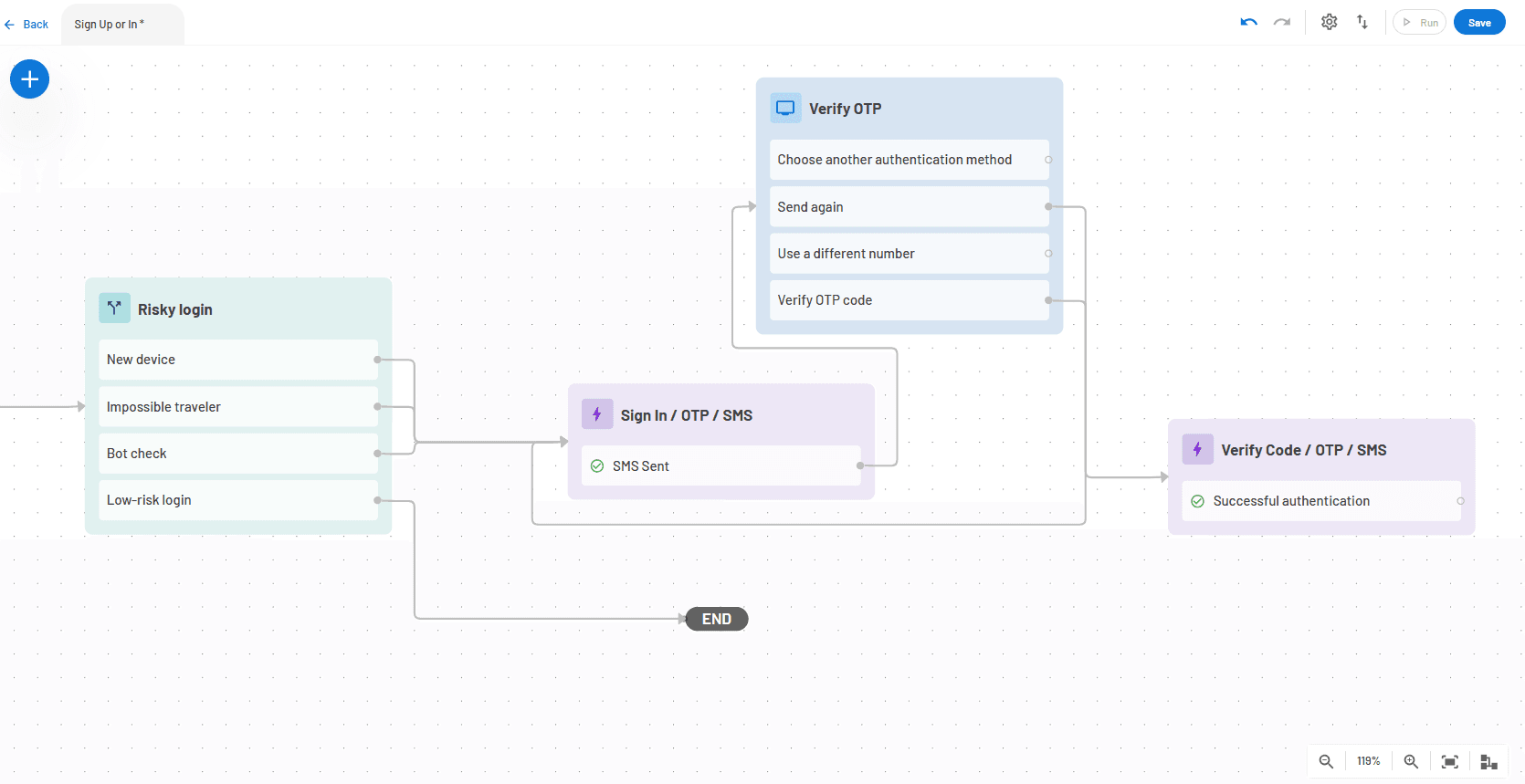The height and width of the screenshot is (784, 1525).
Task: Zoom out using the magnifier minus icon
Action: pos(1326,761)
